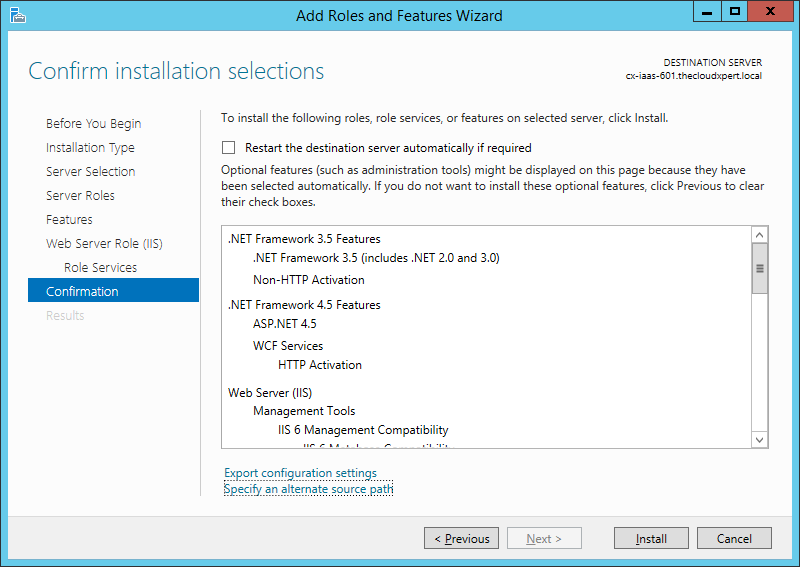The width and height of the screenshot is (800, 567).
Task: Navigate to Server Roles step
Action: coord(80,196)
